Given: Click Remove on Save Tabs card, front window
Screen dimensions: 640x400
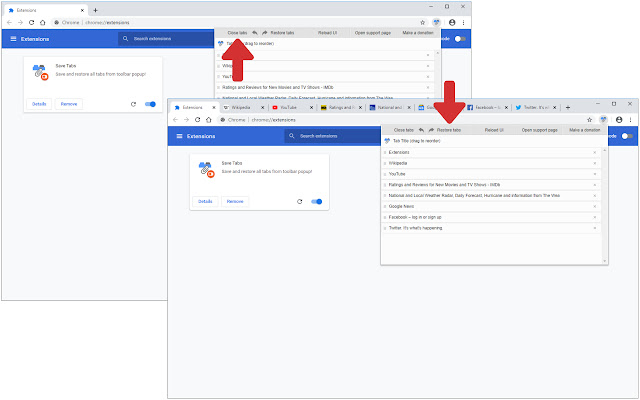Looking at the screenshot, I should pos(235,201).
